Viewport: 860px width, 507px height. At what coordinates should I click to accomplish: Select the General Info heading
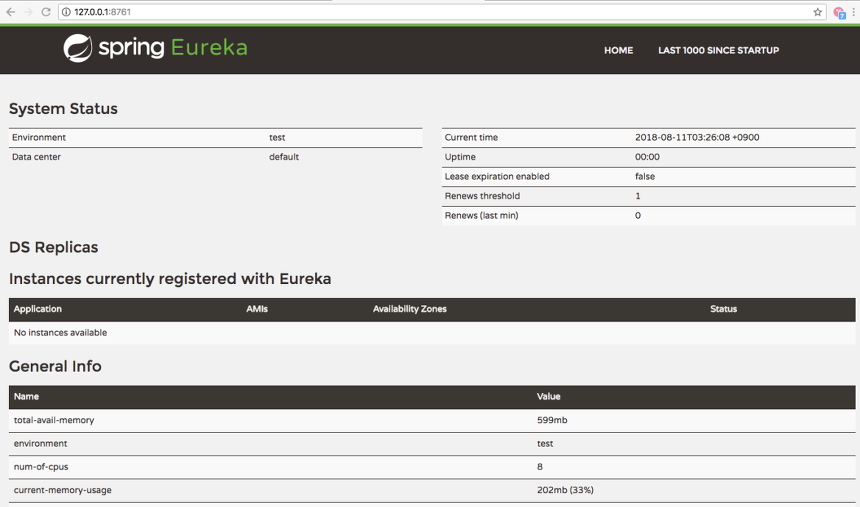pos(55,367)
